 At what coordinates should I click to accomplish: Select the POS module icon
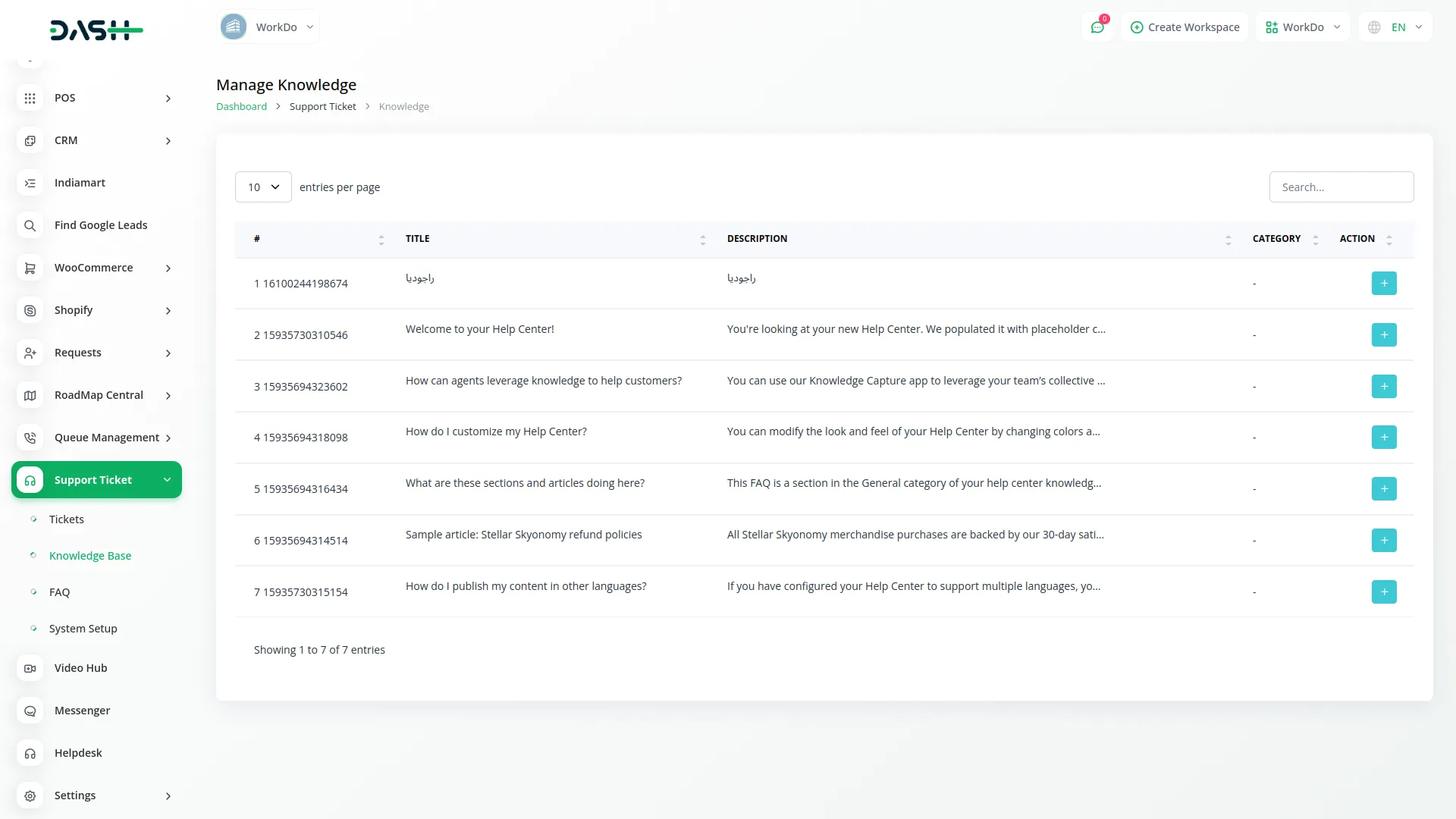30,98
